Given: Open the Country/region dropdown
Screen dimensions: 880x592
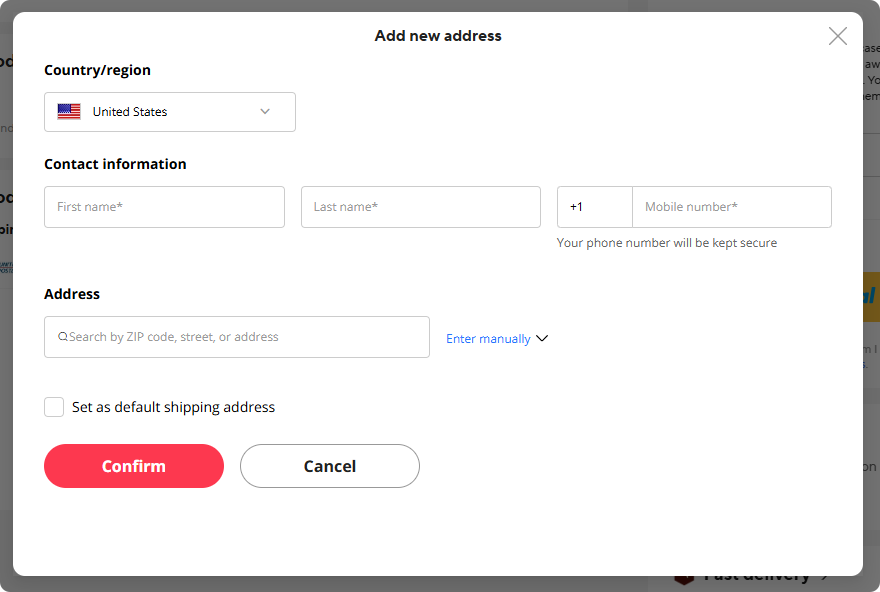Looking at the screenshot, I should pyautogui.click(x=170, y=112).
